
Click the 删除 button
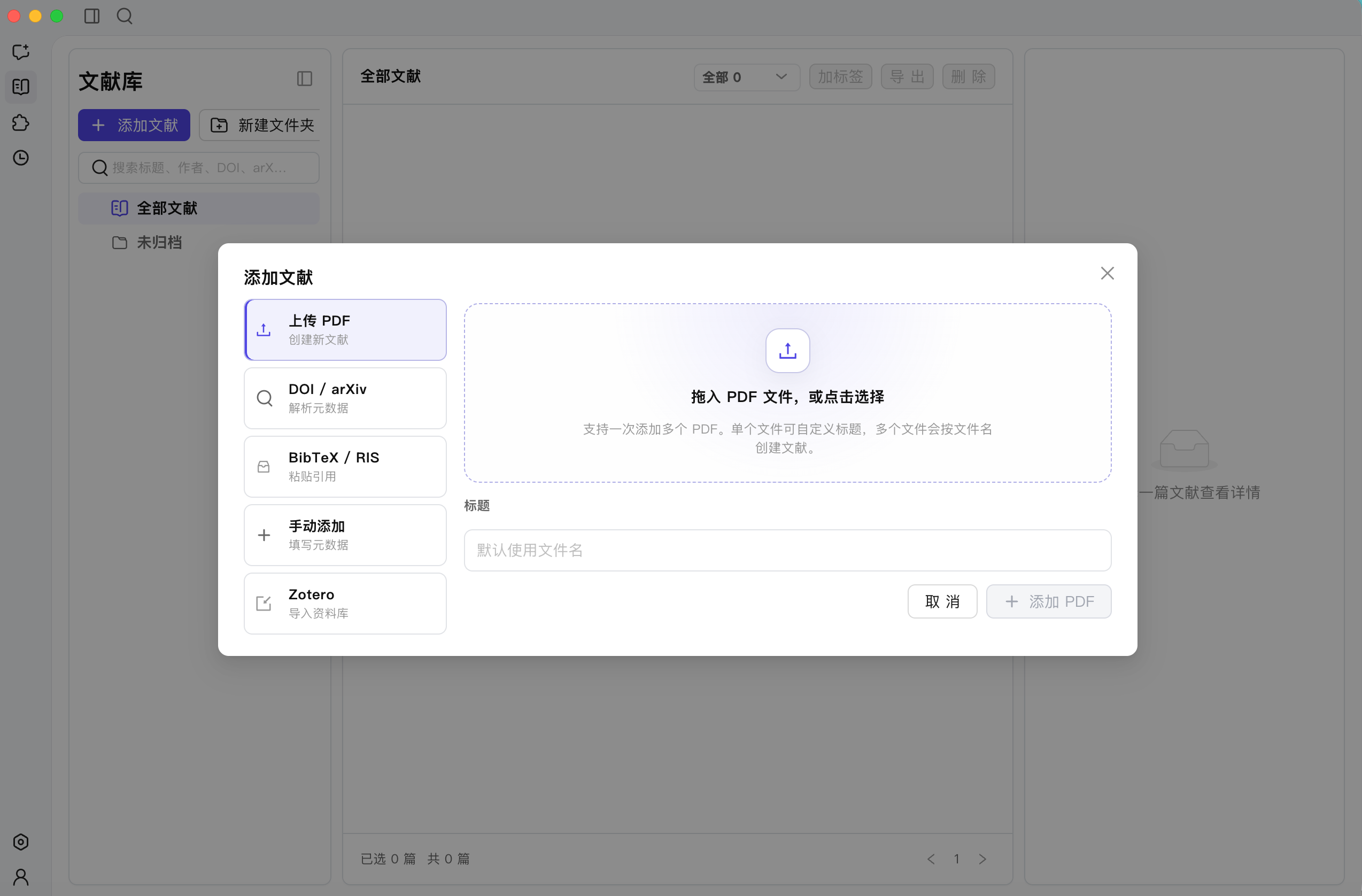(x=968, y=77)
